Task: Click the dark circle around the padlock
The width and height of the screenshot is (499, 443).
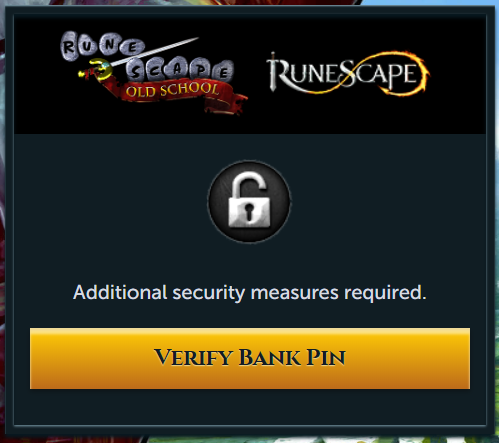Action: (249, 201)
